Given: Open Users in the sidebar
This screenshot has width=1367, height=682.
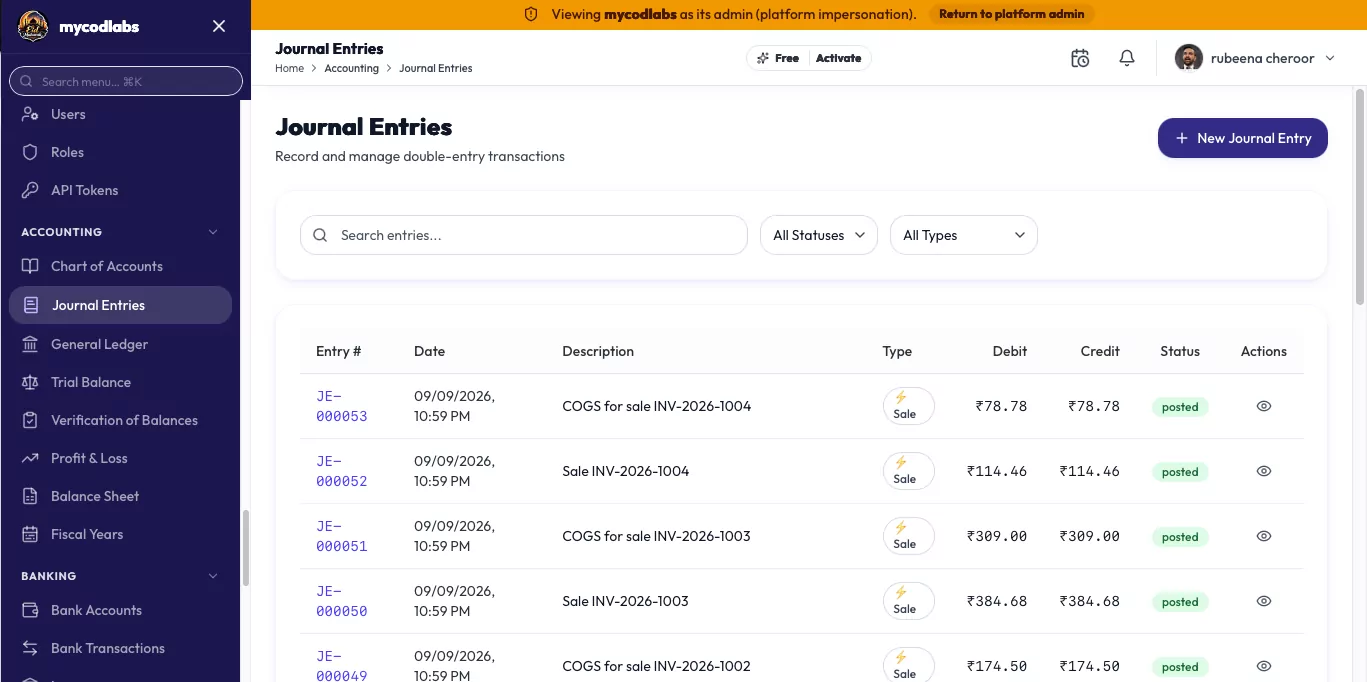Looking at the screenshot, I should (x=68, y=114).
